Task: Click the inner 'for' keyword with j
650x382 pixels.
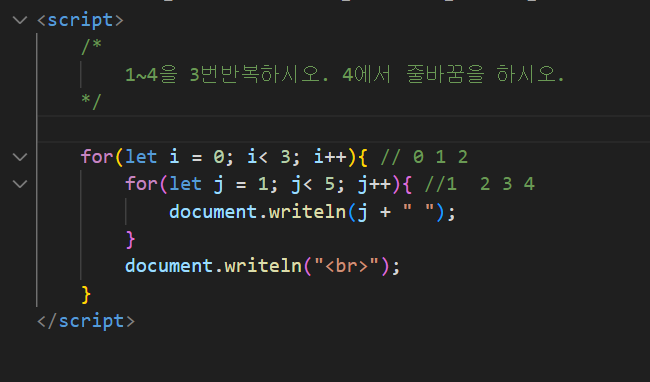Action: click(141, 184)
